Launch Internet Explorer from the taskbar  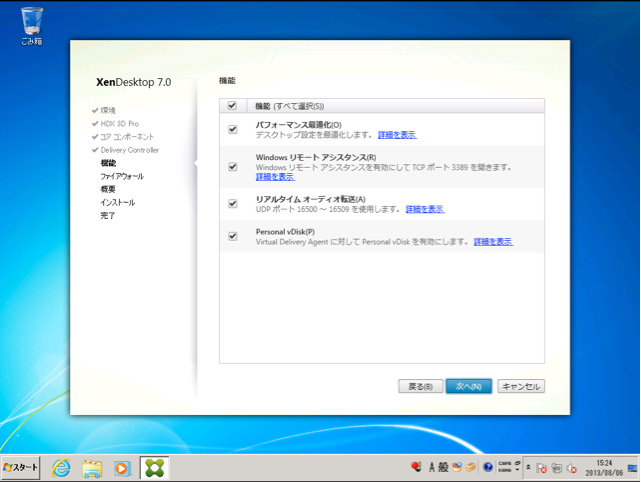(x=61, y=468)
